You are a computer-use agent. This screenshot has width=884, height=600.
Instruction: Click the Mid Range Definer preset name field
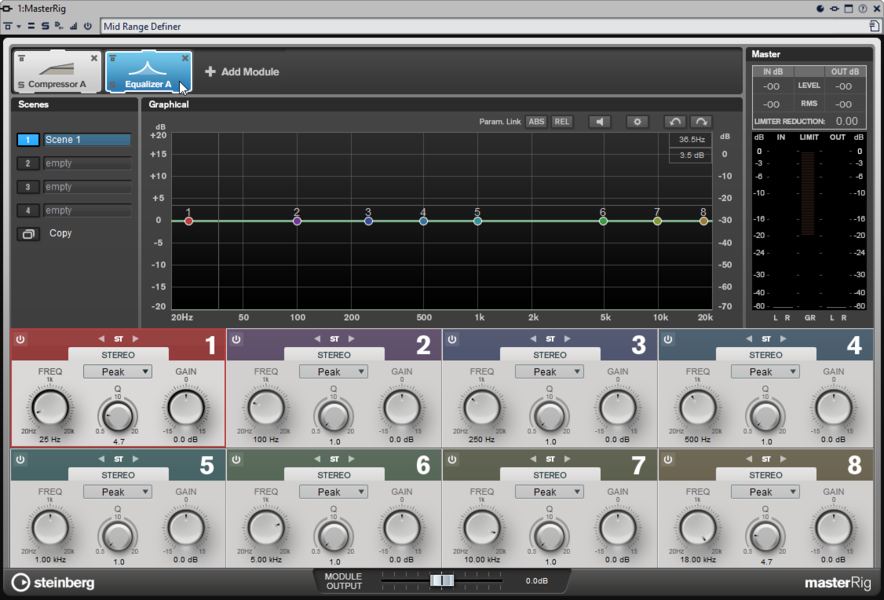pos(484,27)
